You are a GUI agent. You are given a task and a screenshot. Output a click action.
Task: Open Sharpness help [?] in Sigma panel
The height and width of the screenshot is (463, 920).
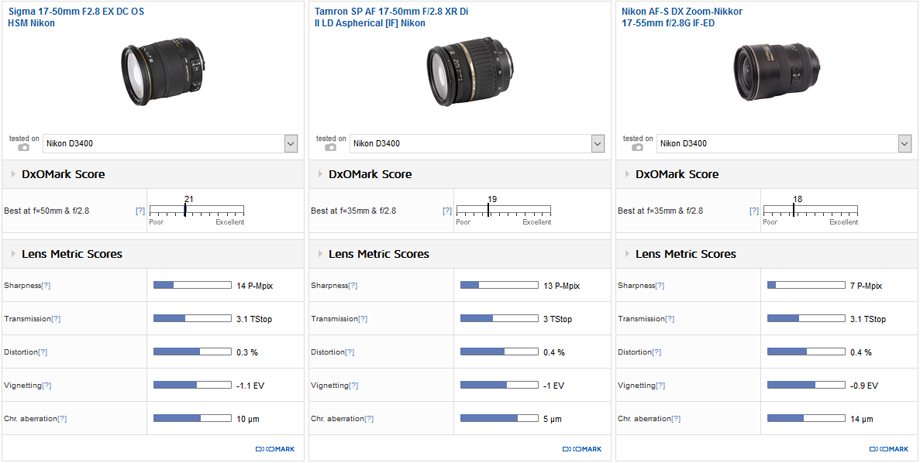point(46,286)
